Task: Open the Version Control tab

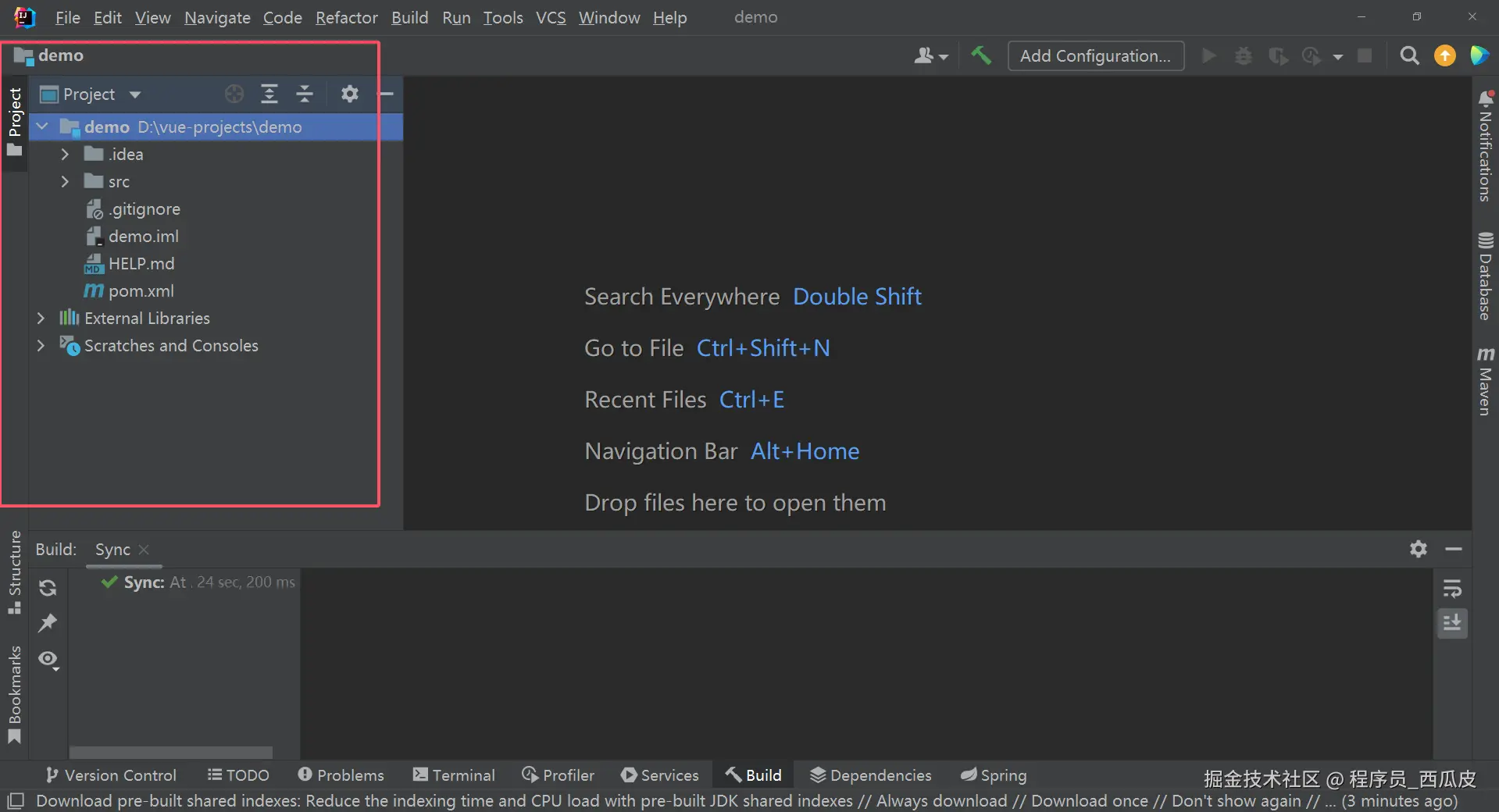Action: tap(111, 775)
